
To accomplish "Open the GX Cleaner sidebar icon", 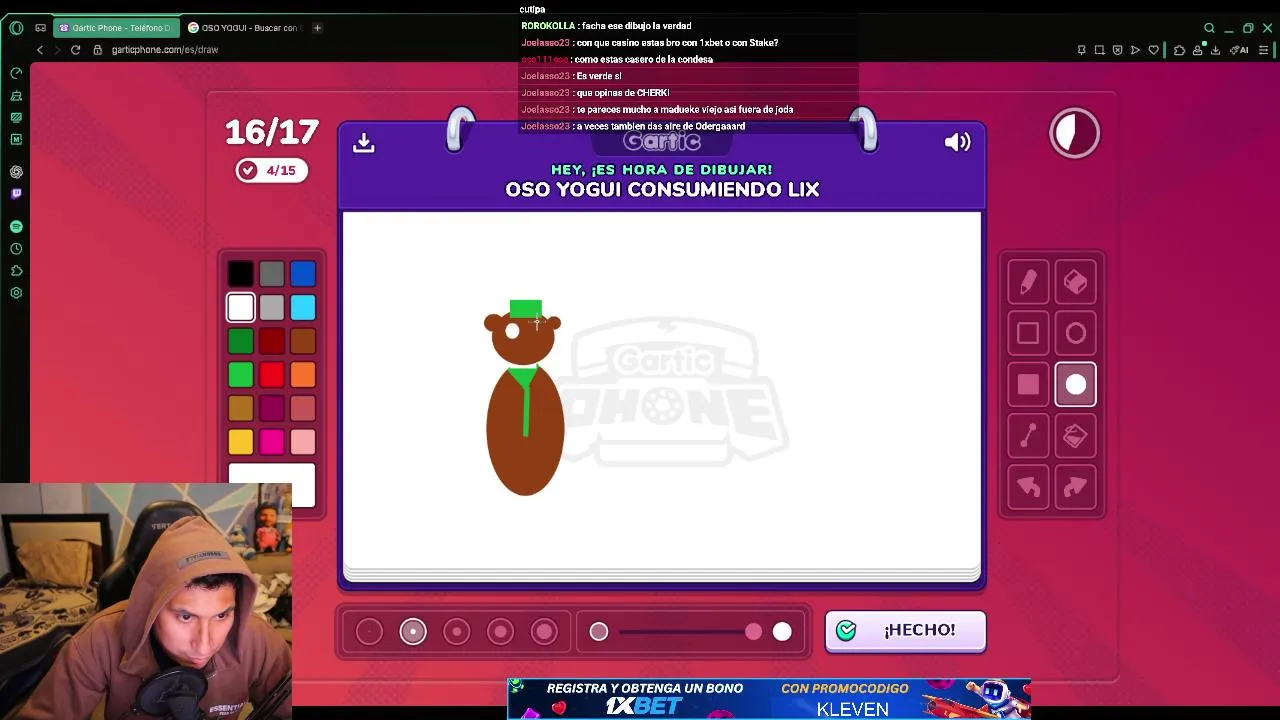I will 16,95.
